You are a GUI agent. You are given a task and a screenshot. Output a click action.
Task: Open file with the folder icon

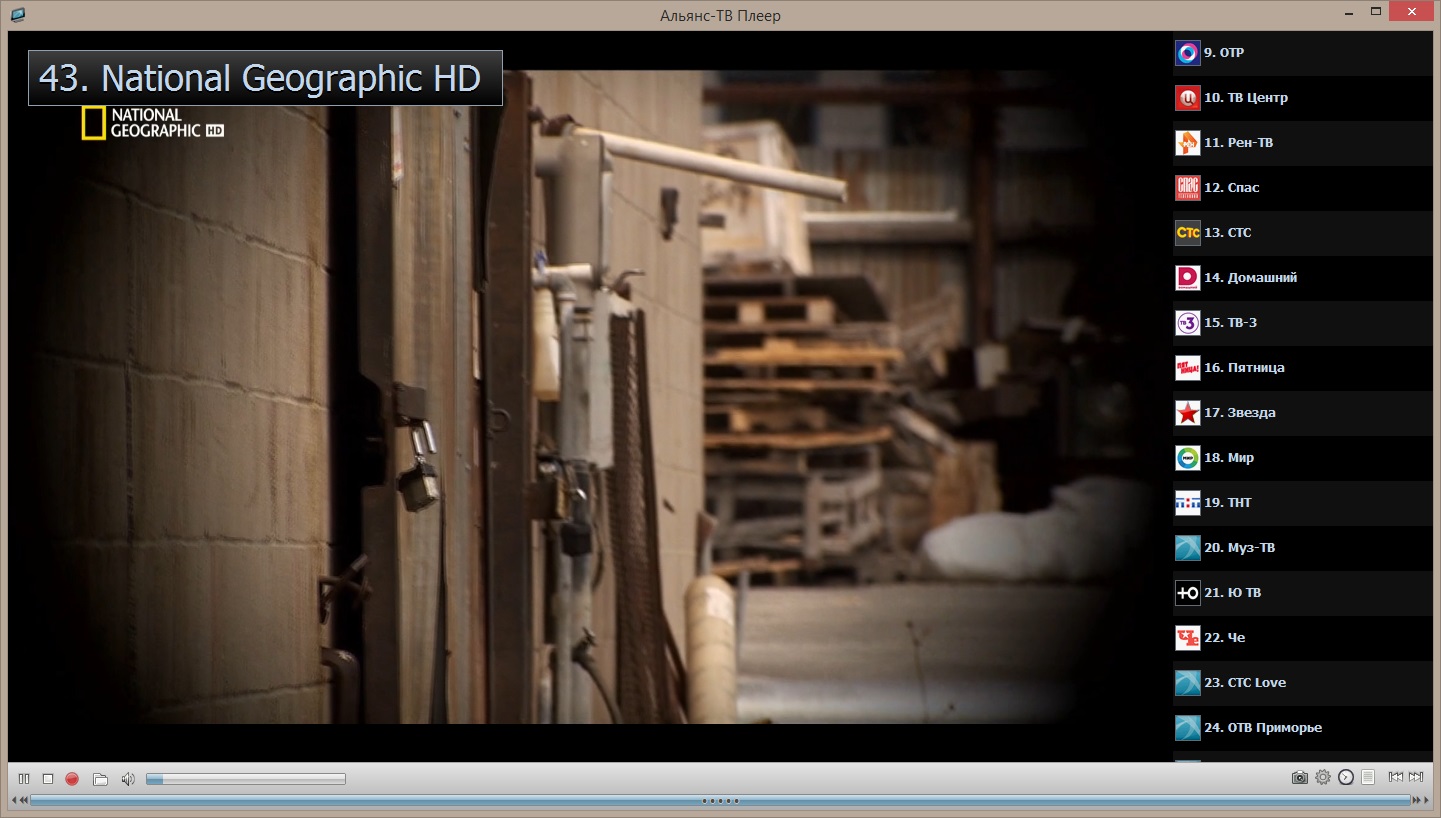100,778
